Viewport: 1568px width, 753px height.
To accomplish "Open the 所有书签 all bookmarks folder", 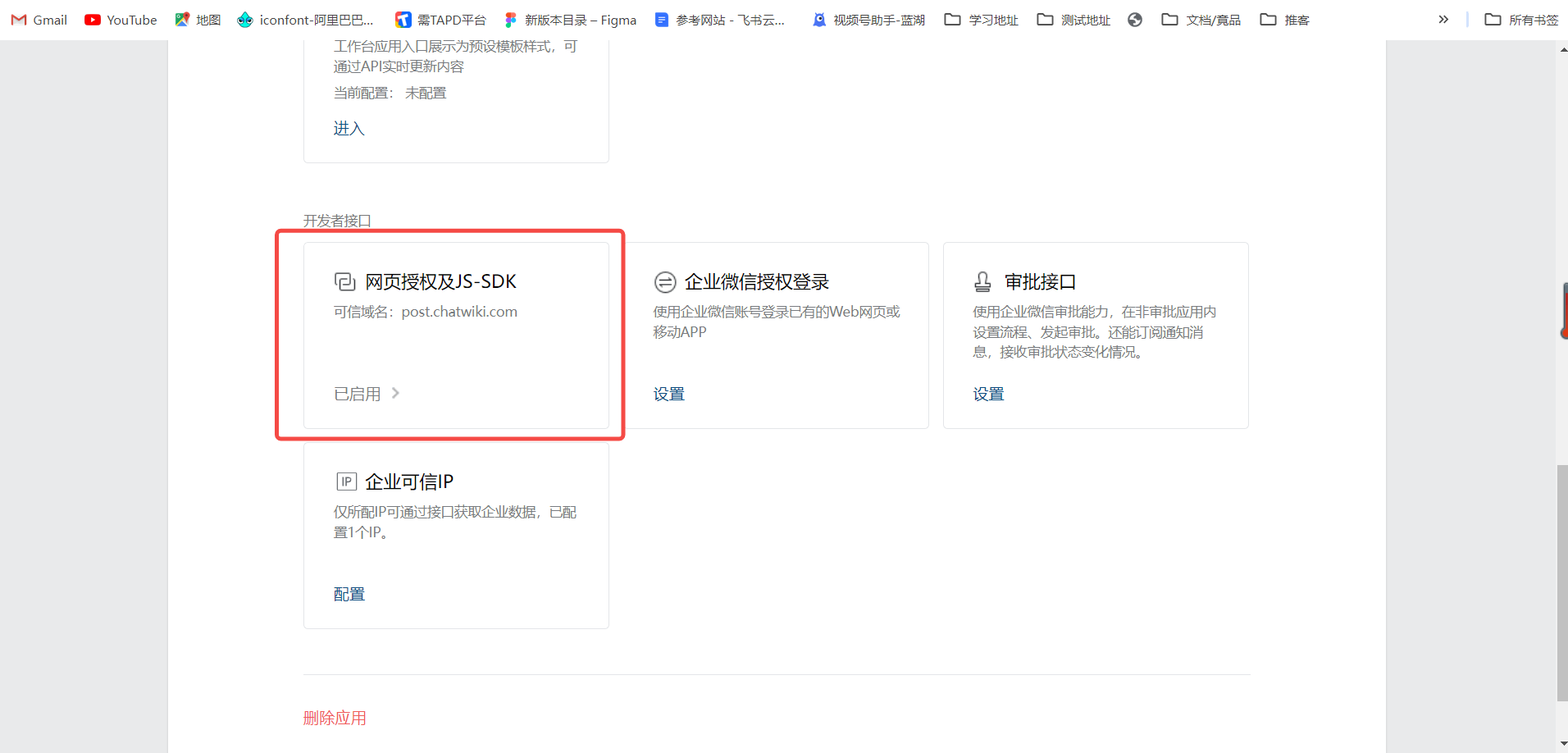I will coord(1521,20).
